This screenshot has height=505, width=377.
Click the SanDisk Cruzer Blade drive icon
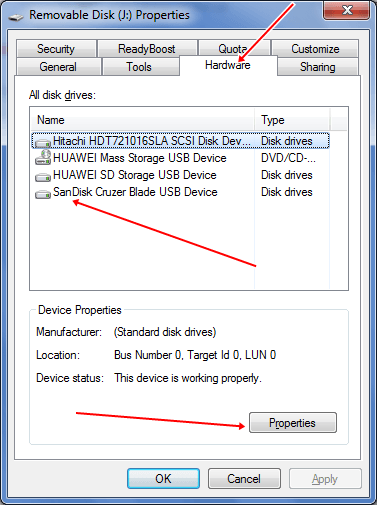[x=43, y=193]
